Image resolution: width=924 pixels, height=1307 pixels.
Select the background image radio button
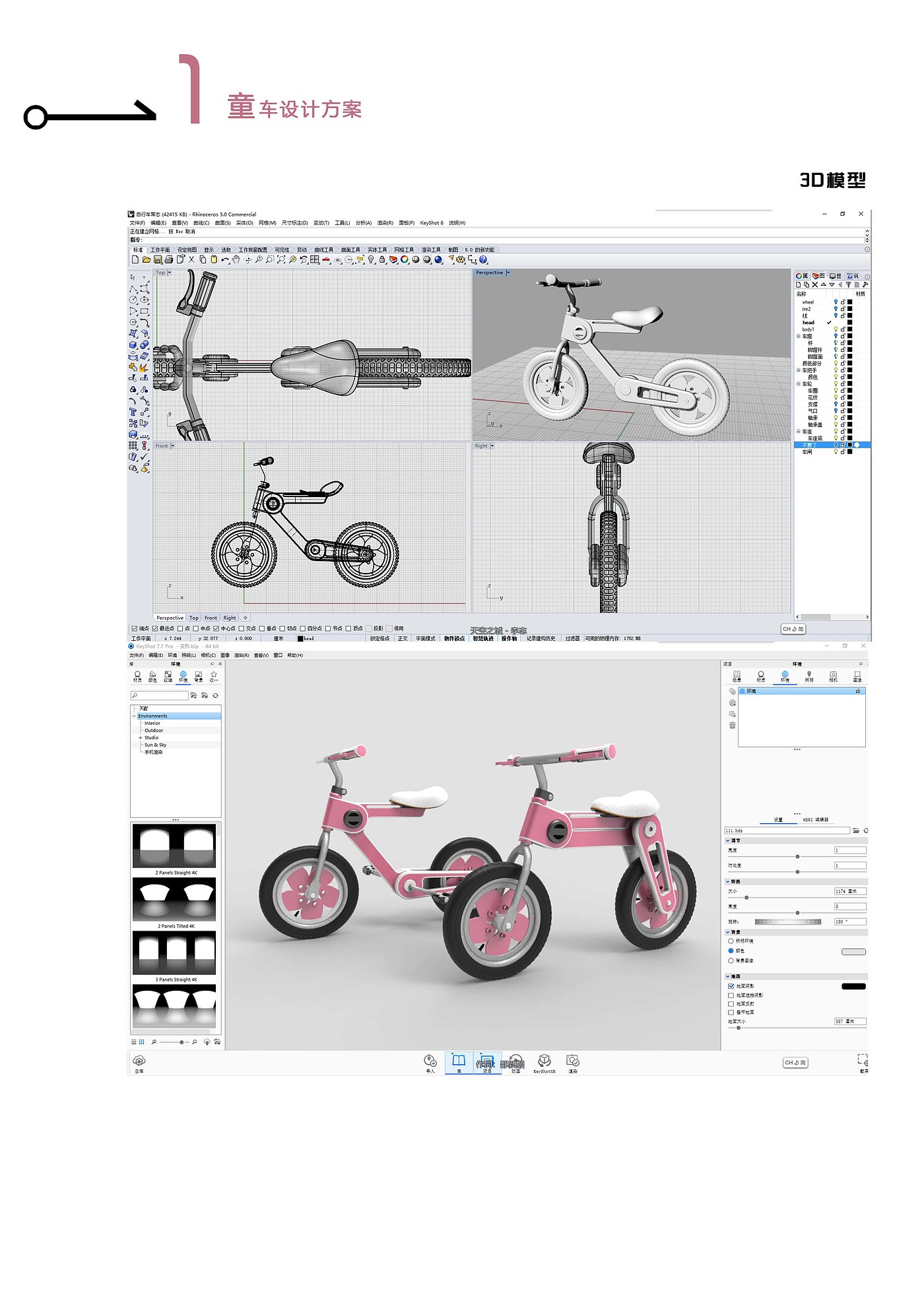(x=731, y=960)
